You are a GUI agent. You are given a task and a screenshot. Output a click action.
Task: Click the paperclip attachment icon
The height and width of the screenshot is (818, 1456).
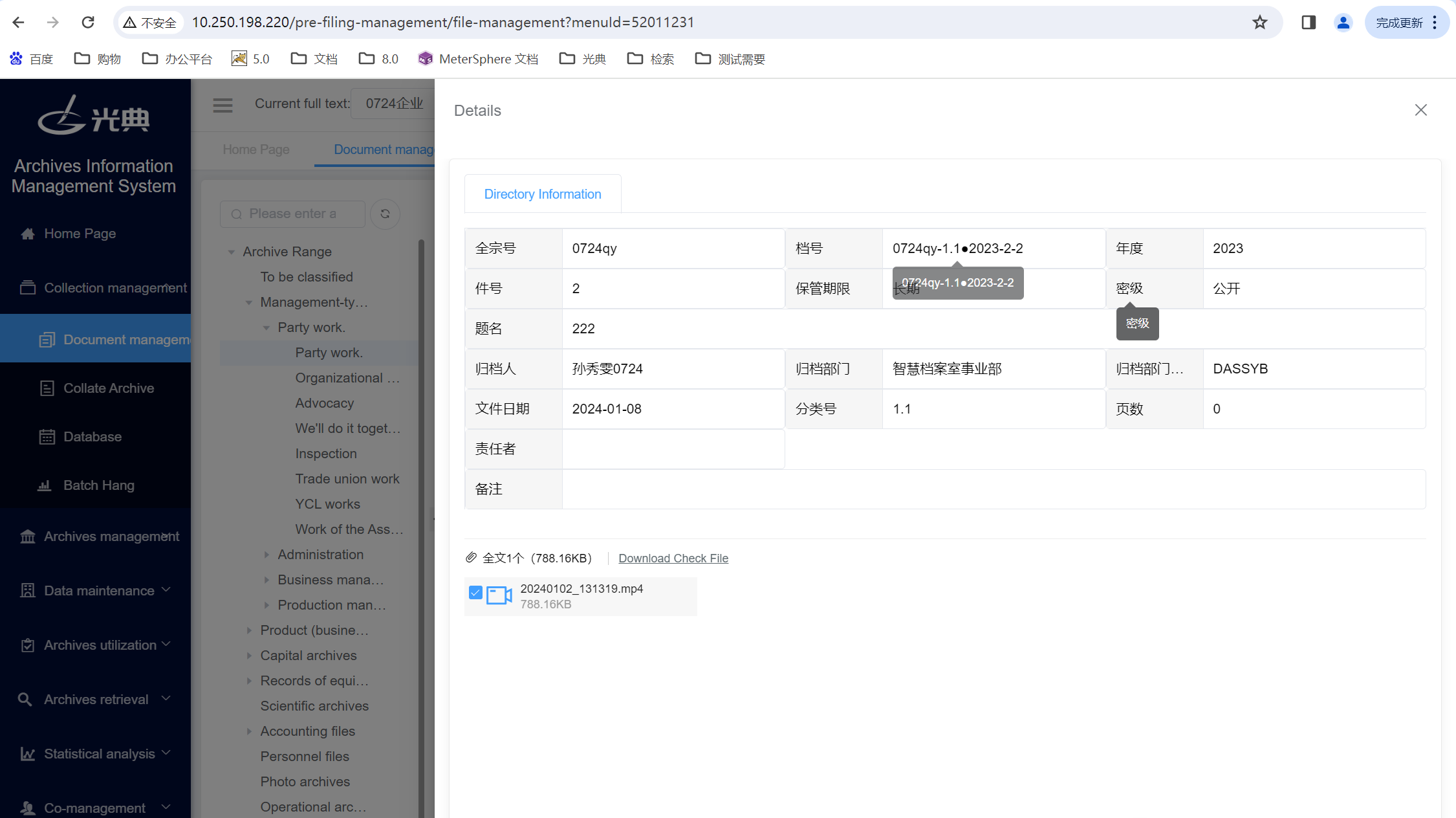tap(472, 558)
